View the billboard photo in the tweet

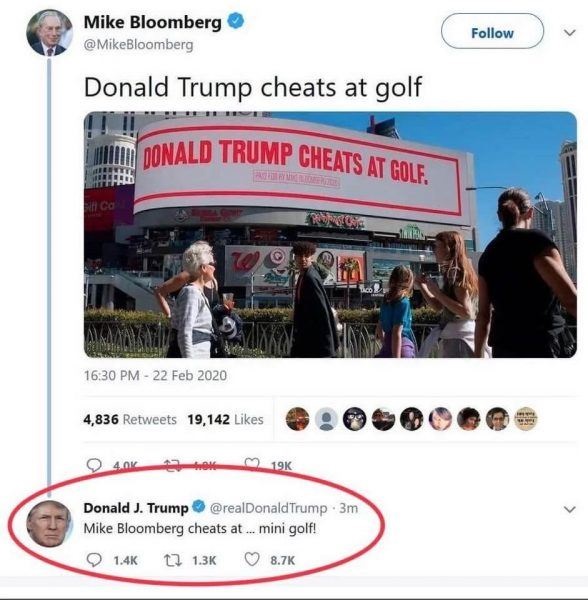tap(330, 235)
